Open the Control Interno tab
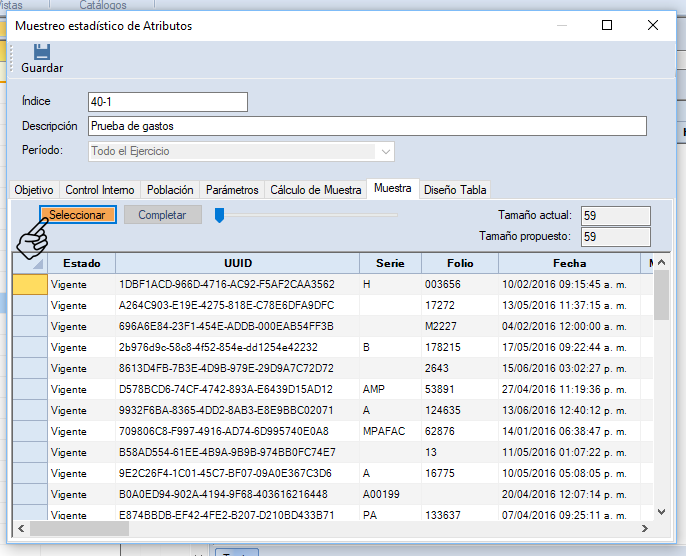Screen dimensions: 686x556 99,190
